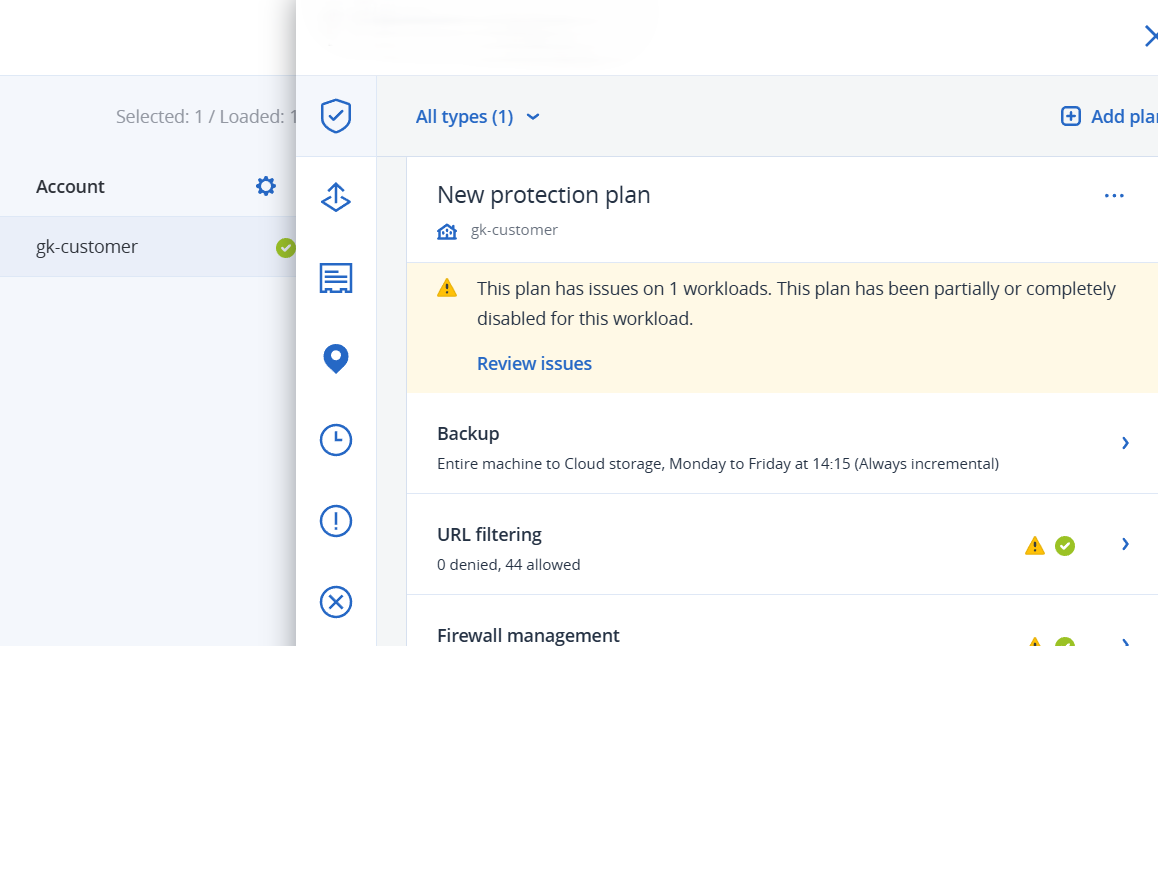The image size is (1158, 892).
Task: Click the New protection plan title
Action: [544, 195]
